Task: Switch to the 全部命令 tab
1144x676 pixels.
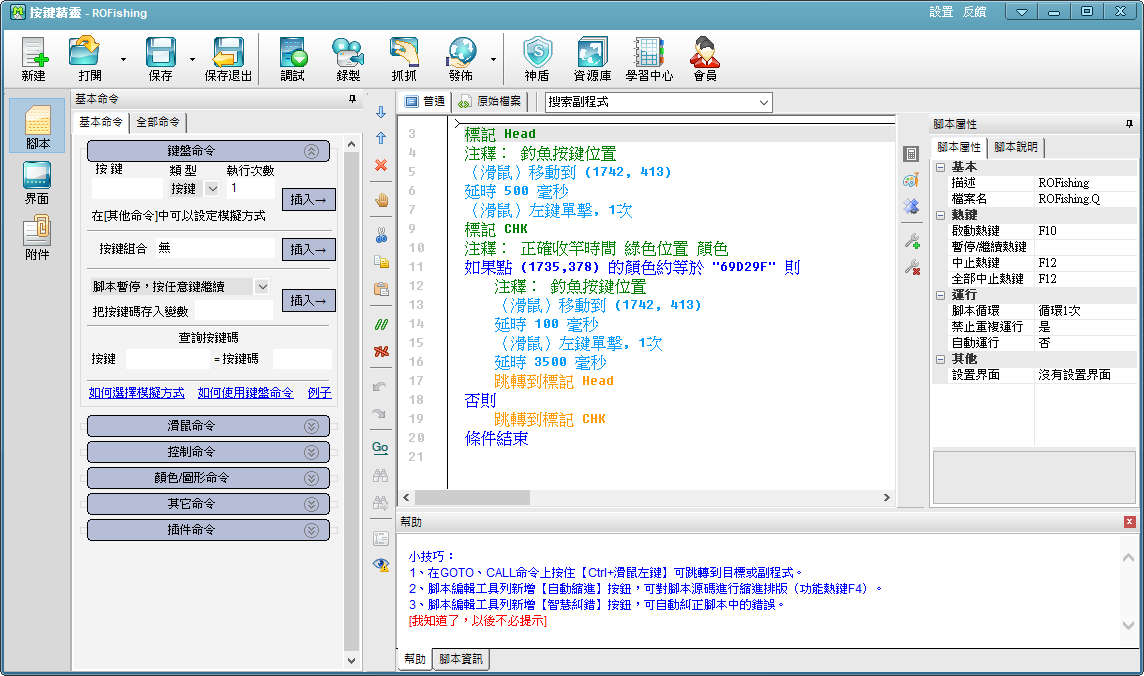Action: tap(158, 122)
